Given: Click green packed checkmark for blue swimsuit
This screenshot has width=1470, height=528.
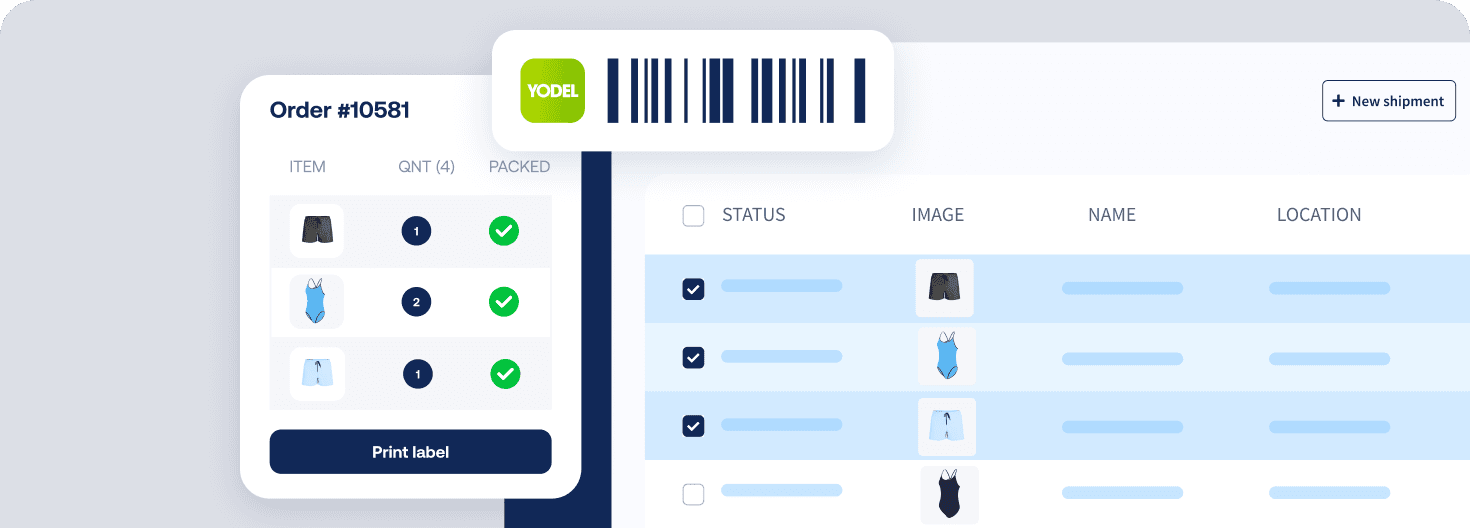Looking at the screenshot, I should point(504,300).
